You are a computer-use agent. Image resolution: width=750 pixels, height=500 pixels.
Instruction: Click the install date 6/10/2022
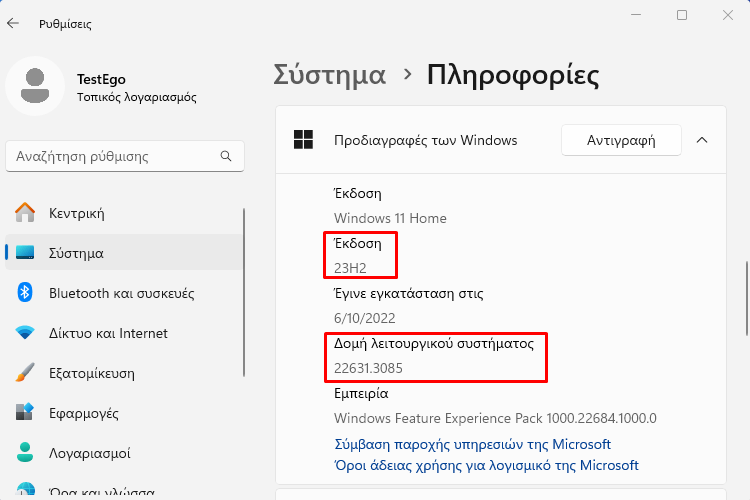click(x=364, y=318)
